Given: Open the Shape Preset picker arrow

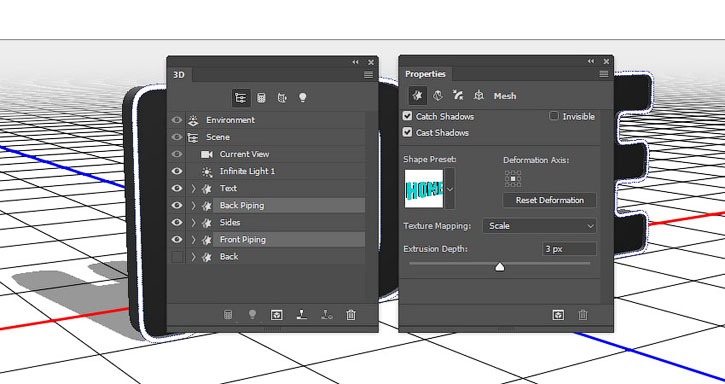Looking at the screenshot, I should 449,189.
